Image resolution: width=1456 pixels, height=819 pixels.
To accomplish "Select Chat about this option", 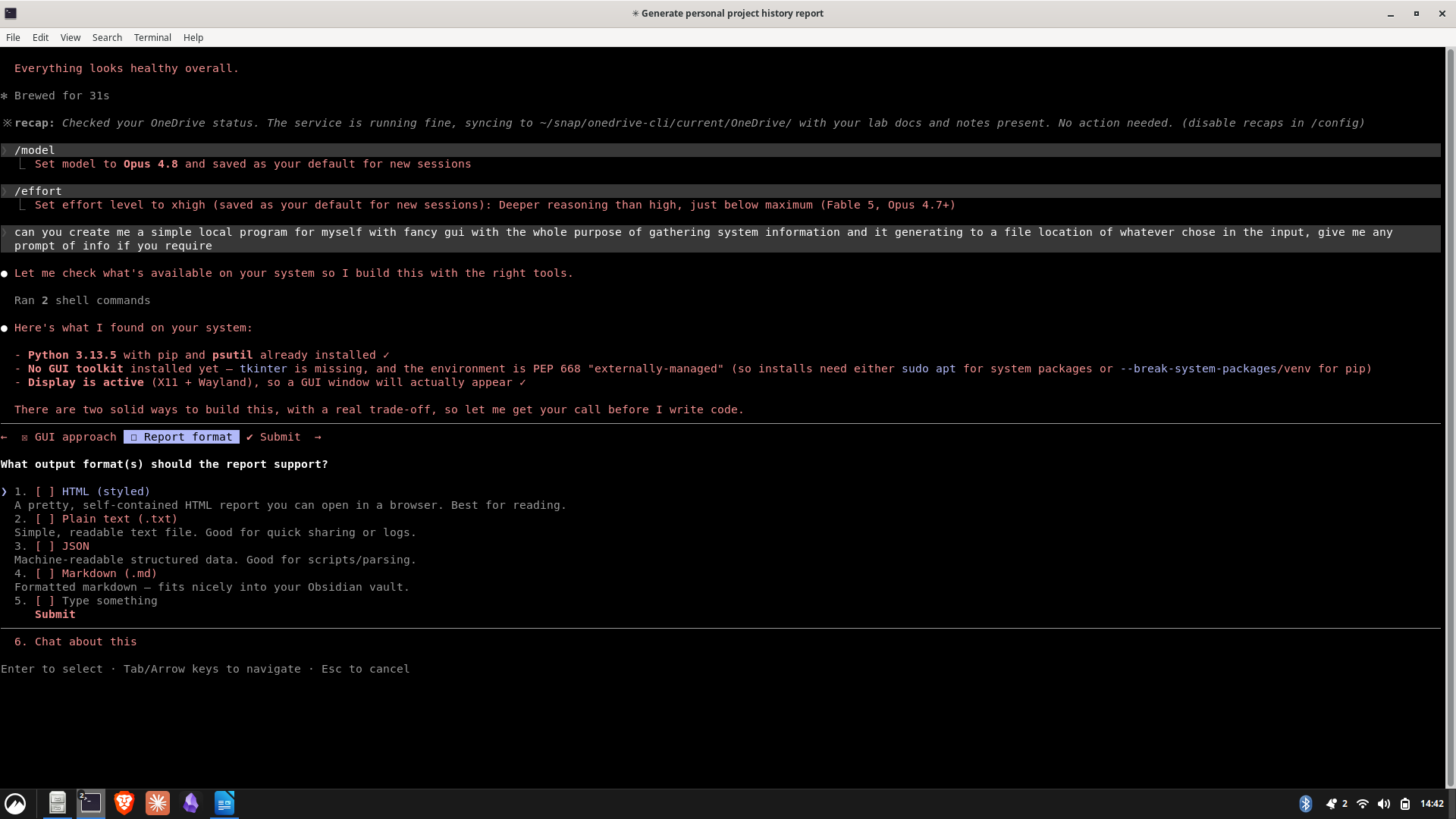I will click(x=76, y=642).
